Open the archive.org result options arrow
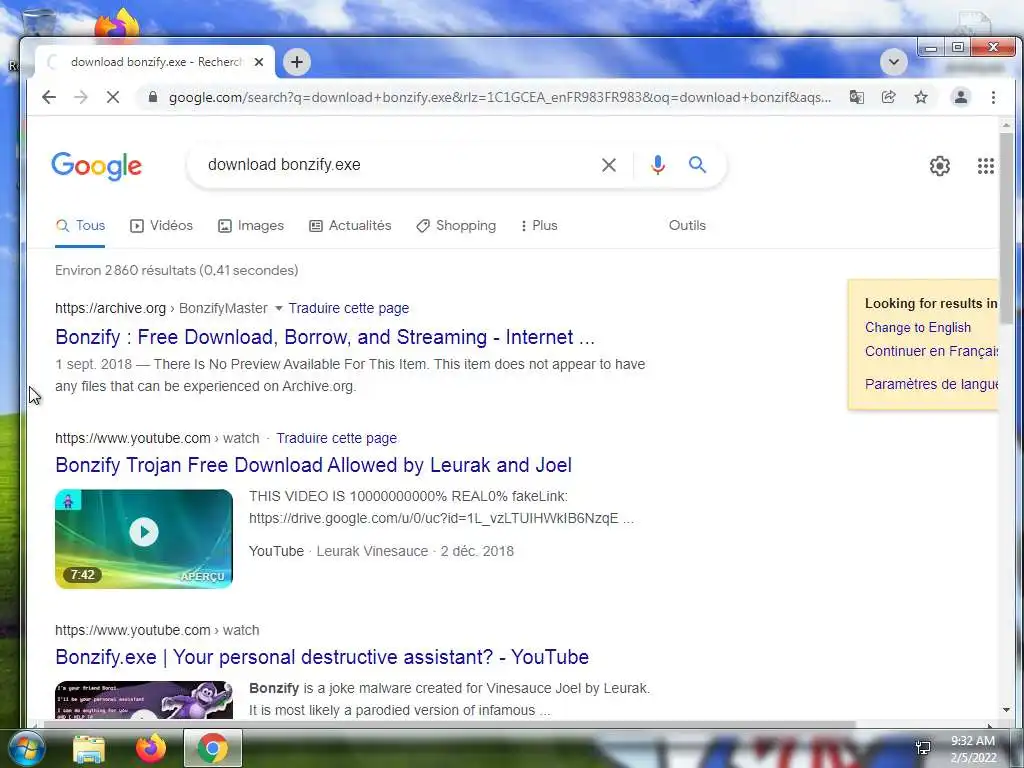The height and width of the screenshot is (768, 1024). [x=278, y=308]
